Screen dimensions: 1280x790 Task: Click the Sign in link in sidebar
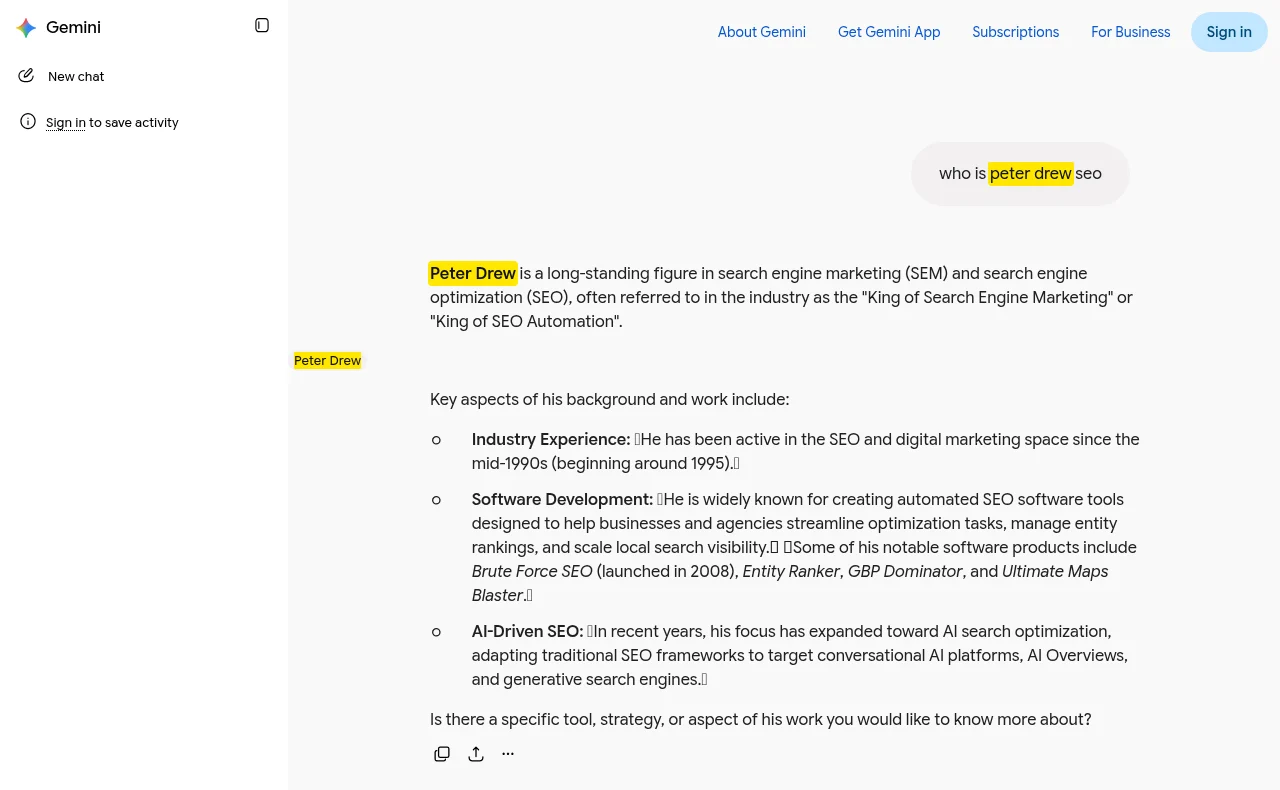(66, 122)
